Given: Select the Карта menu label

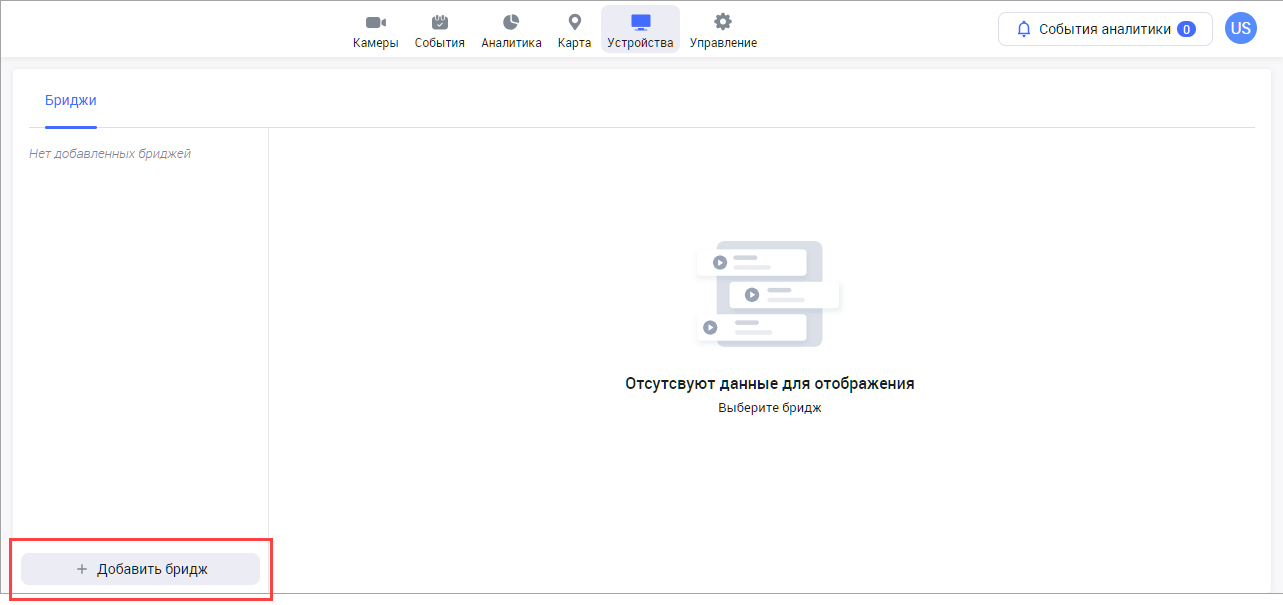Looking at the screenshot, I should point(574,43).
